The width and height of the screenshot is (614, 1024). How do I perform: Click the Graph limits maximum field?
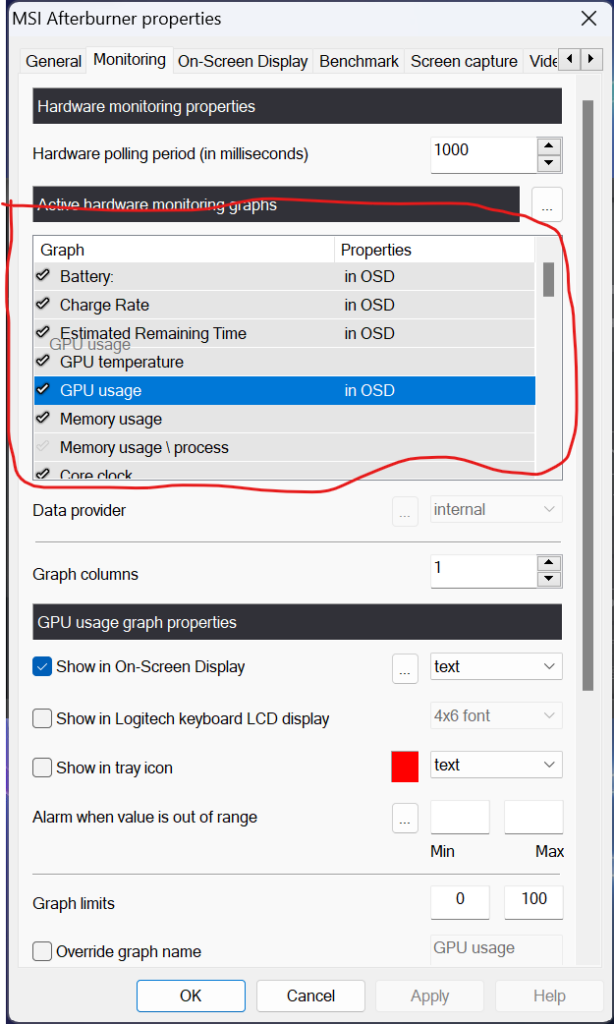(x=534, y=902)
